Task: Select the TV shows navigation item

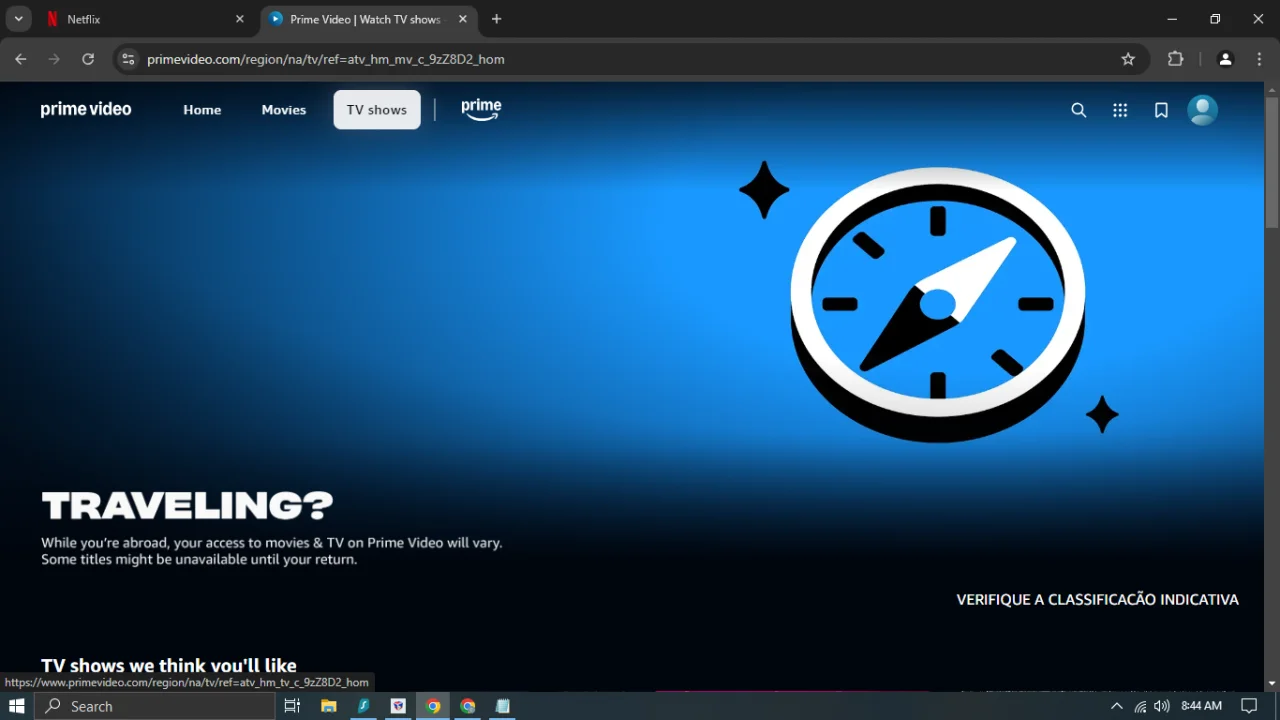Action: (x=377, y=110)
